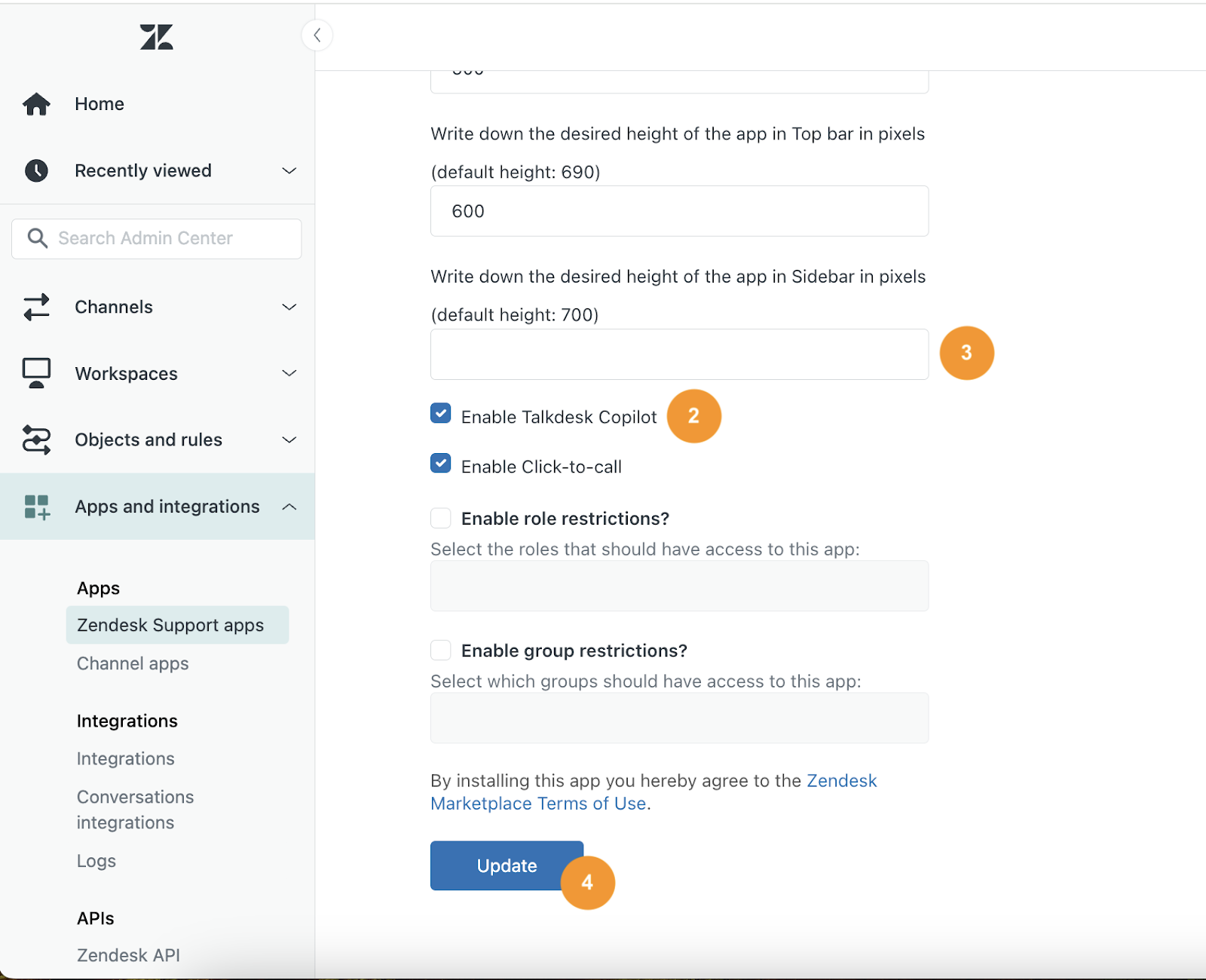1206x980 pixels.
Task: Click the 'Integrations' bold section heading
Action: [x=127, y=721]
